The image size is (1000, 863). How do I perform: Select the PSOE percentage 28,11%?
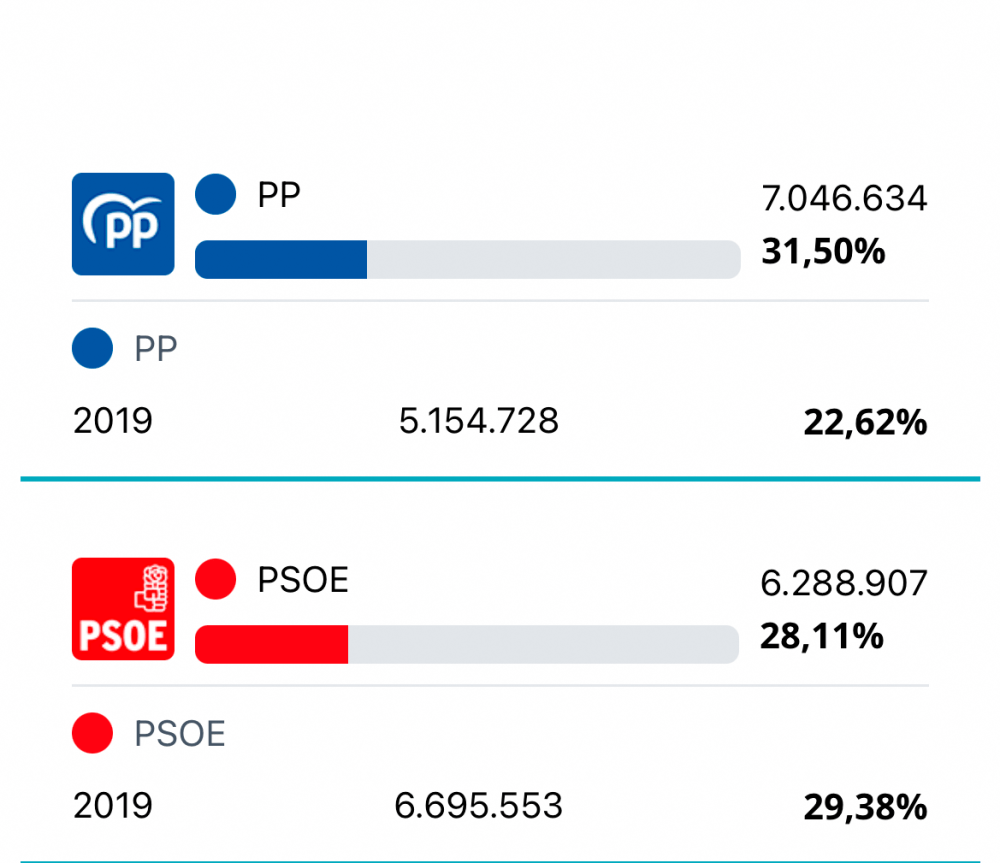click(821, 636)
